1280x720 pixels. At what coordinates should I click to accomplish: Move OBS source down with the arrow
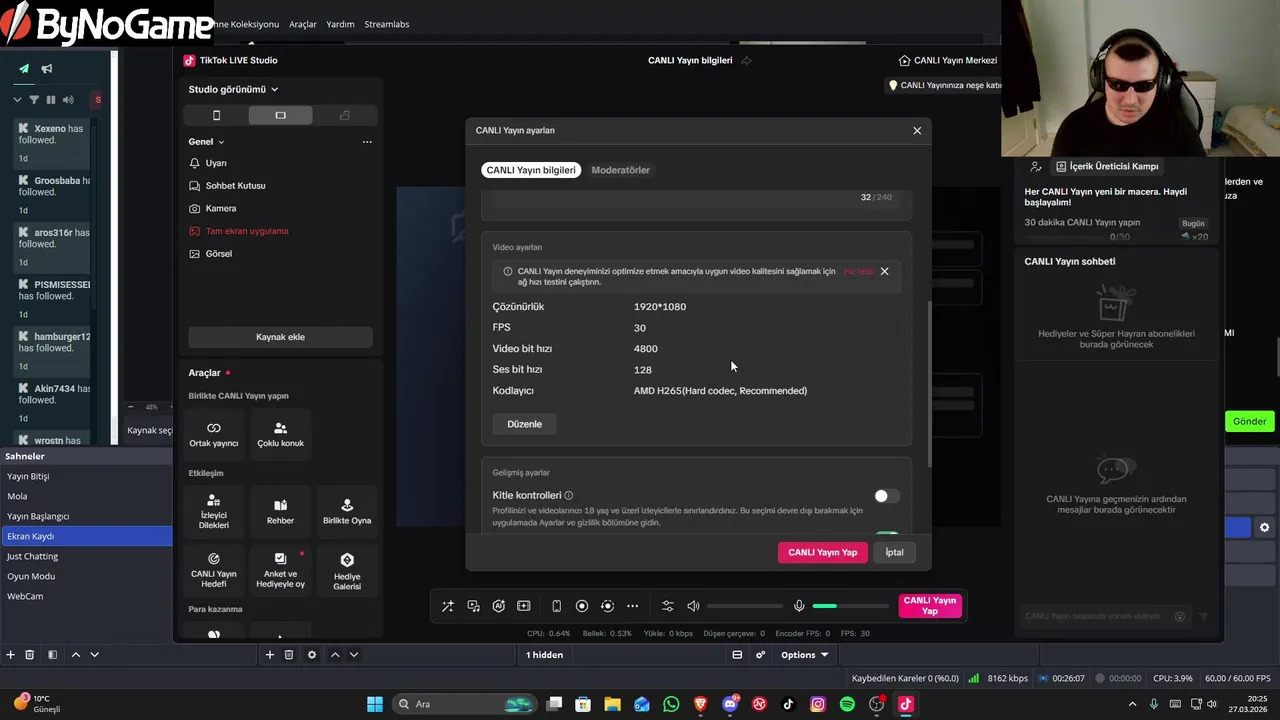(x=354, y=655)
